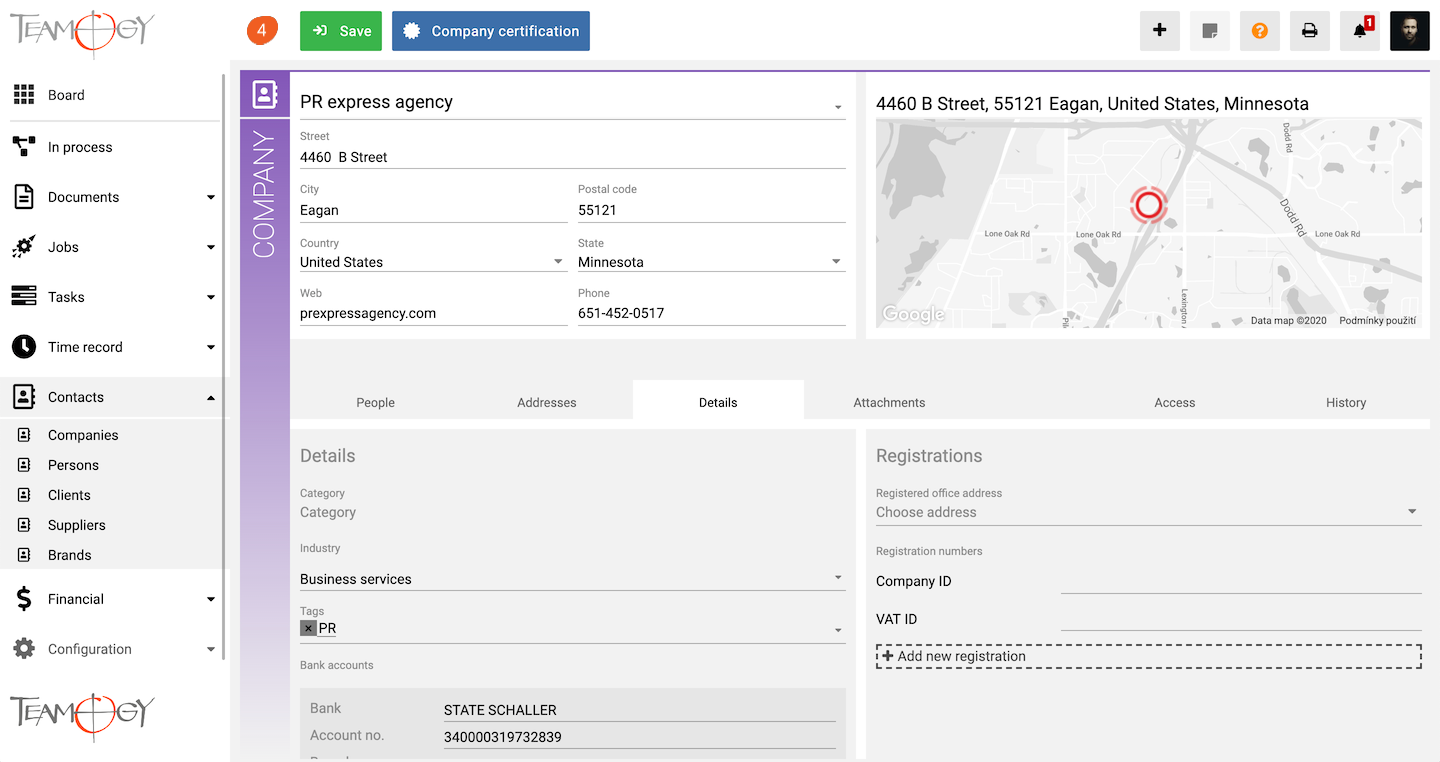Click the icon beside Suppliers in the sidebar

pyautogui.click(x=25, y=525)
